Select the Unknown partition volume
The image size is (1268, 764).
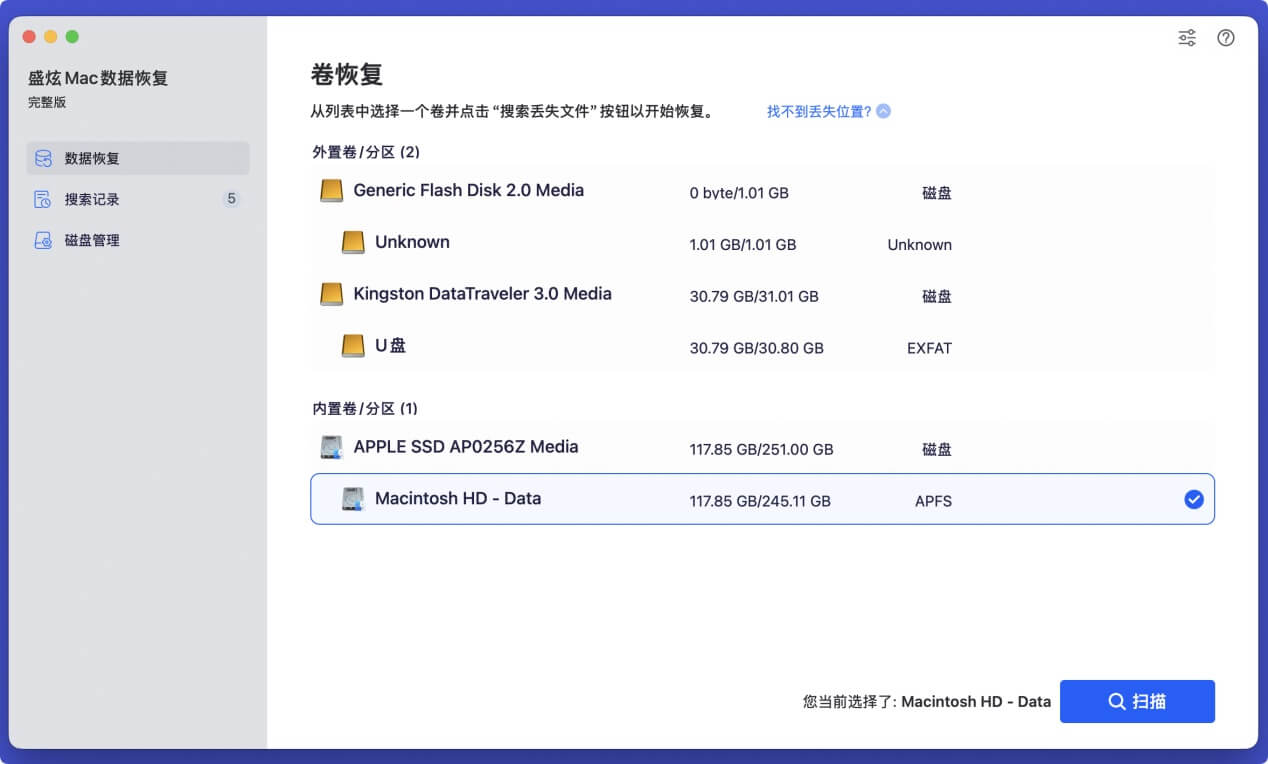tap(600, 242)
